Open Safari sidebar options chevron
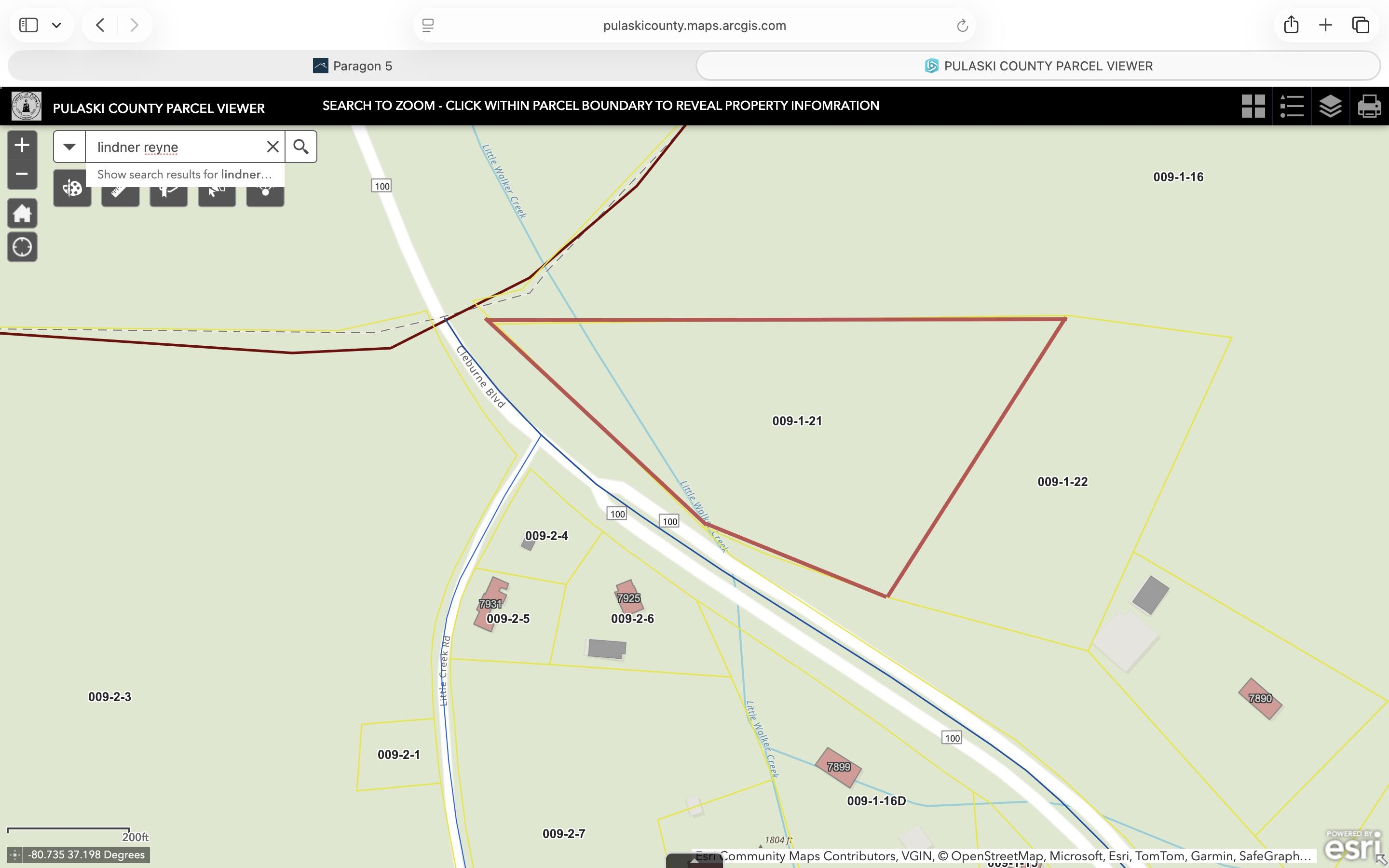The height and width of the screenshot is (868, 1389). point(56,25)
